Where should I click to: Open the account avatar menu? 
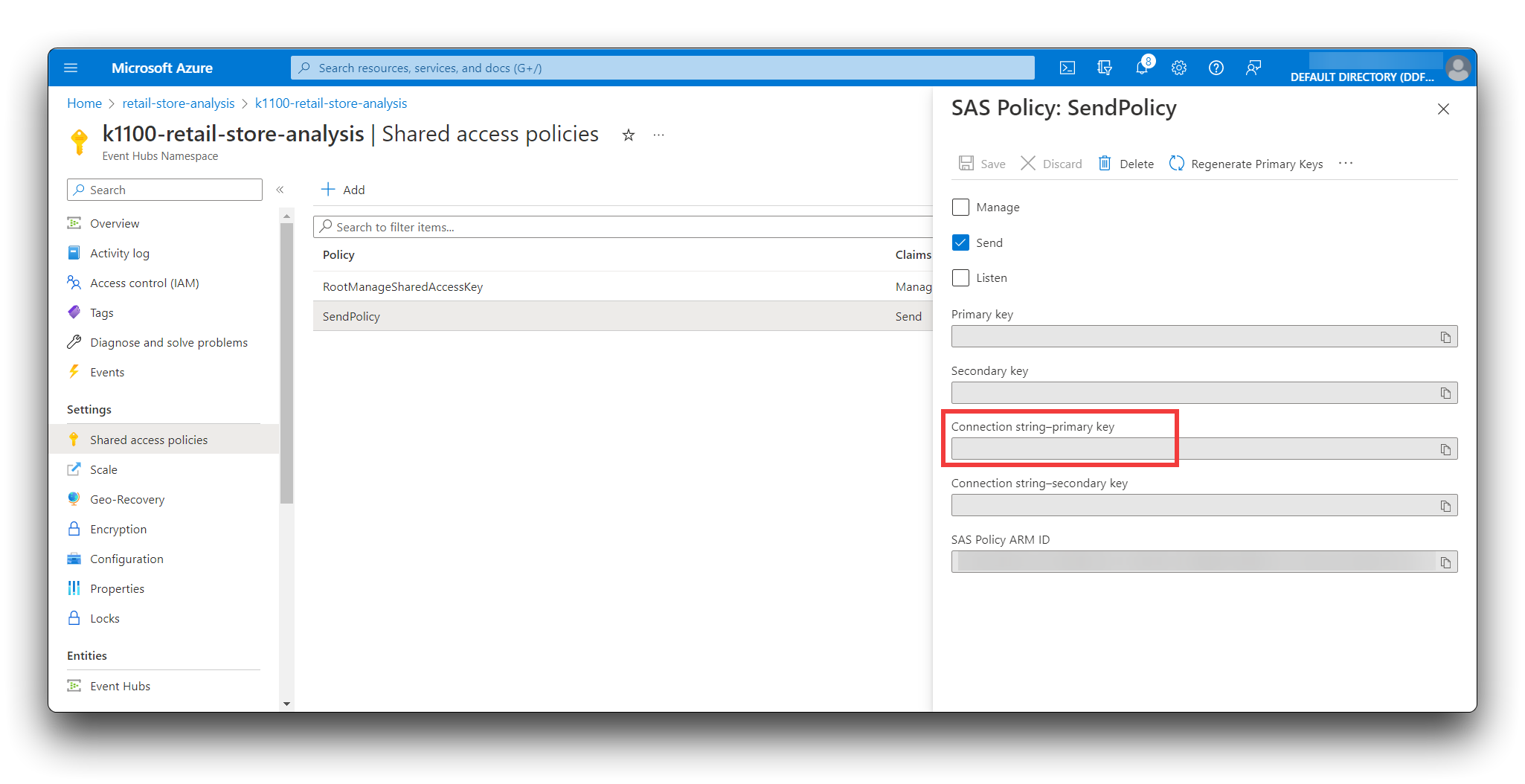(x=1458, y=68)
